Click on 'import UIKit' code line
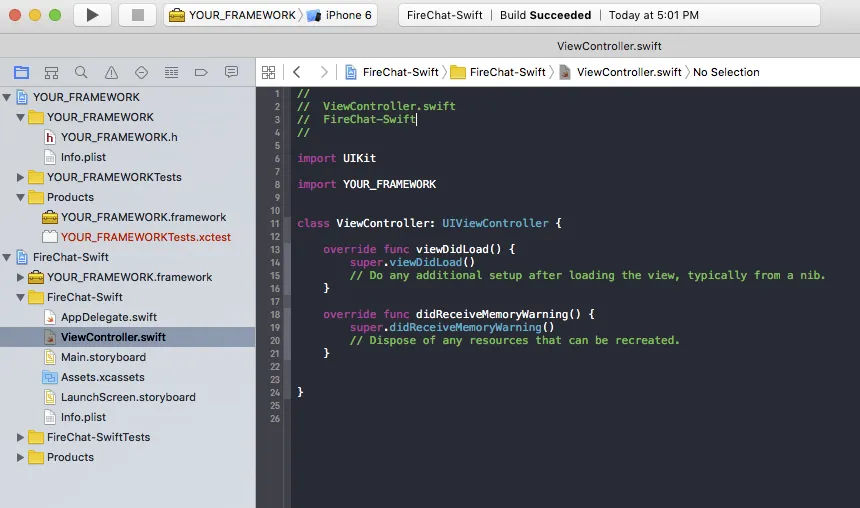 click(x=336, y=159)
